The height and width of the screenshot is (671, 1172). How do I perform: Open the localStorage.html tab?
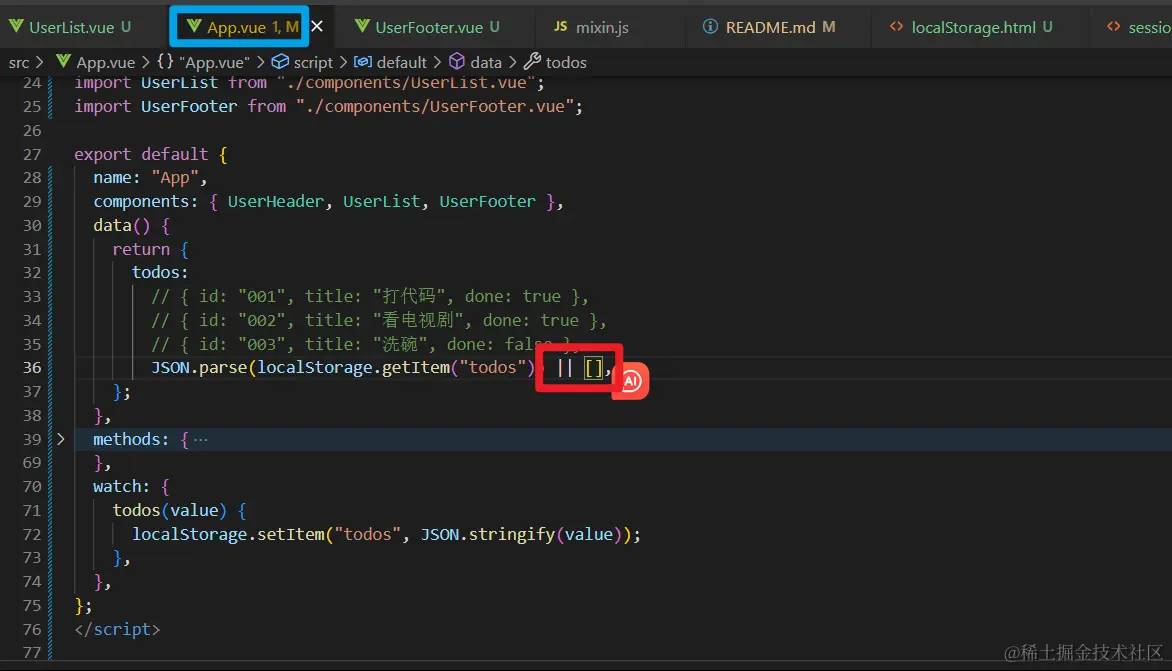click(971, 28)
